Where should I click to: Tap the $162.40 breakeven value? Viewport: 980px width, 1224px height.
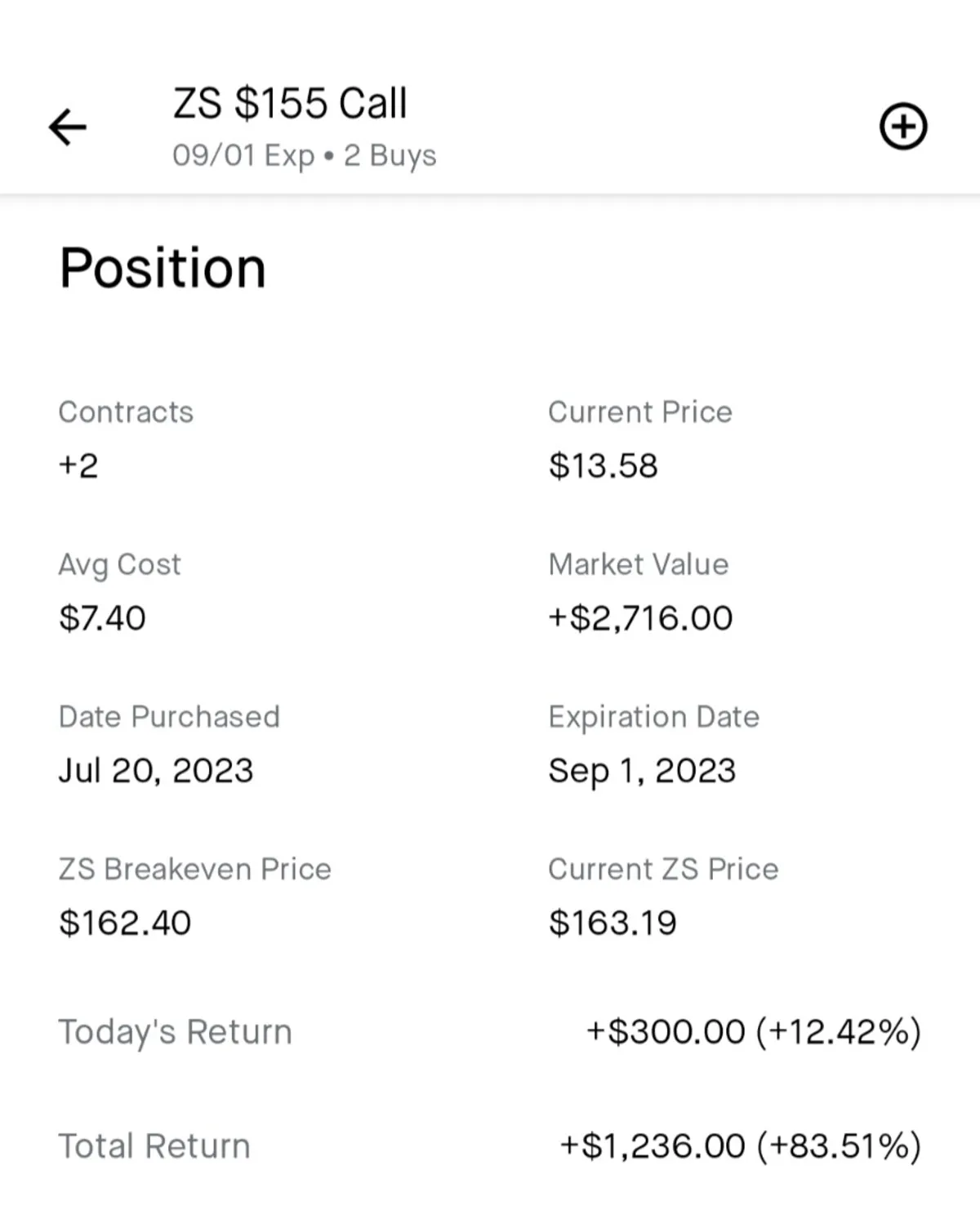pos(125,923)
